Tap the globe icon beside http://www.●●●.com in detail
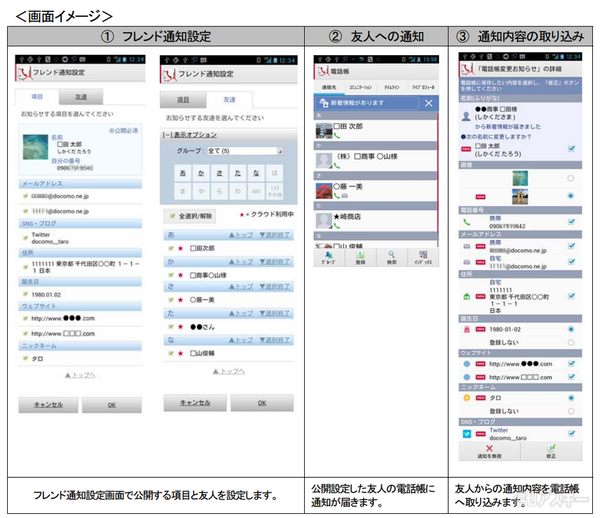 (466, 364)
